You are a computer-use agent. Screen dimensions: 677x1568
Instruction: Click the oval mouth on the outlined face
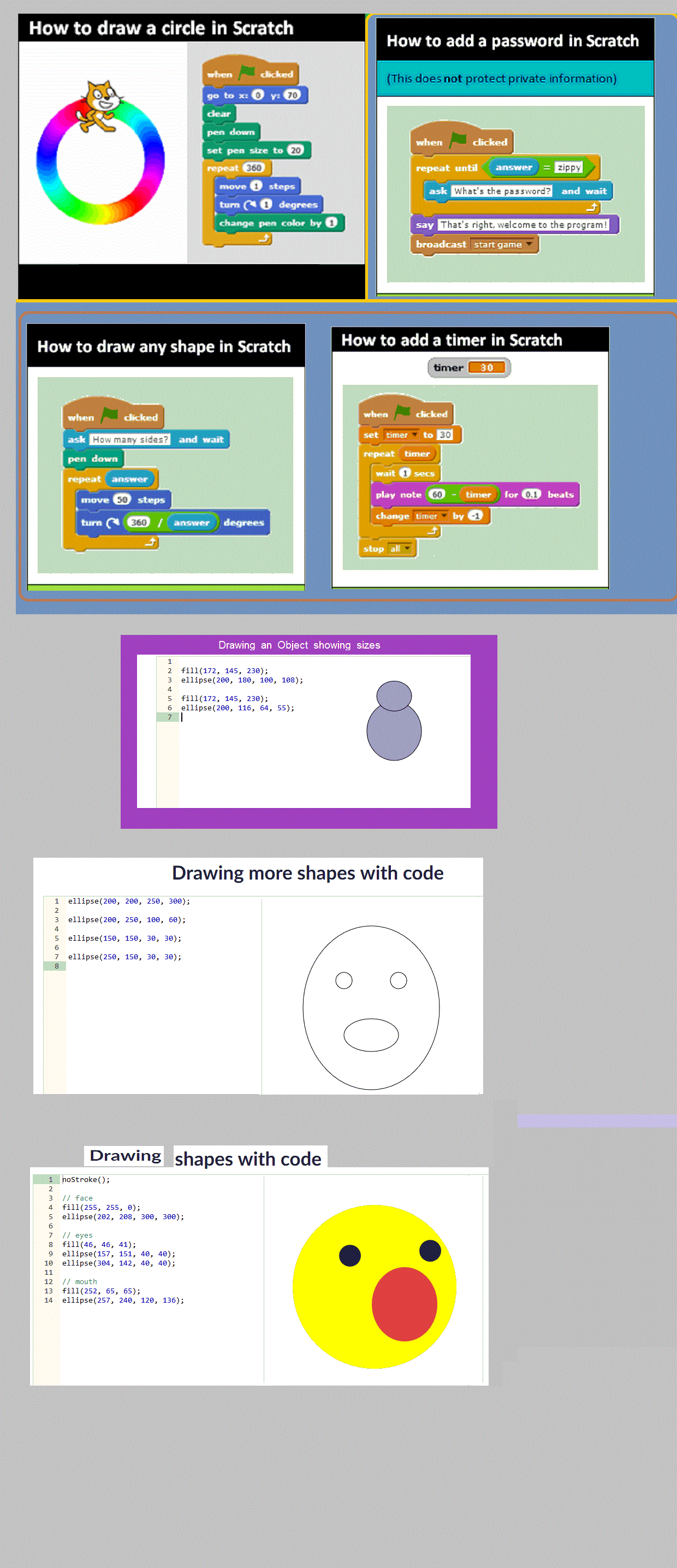click(x=371, y=1034)
